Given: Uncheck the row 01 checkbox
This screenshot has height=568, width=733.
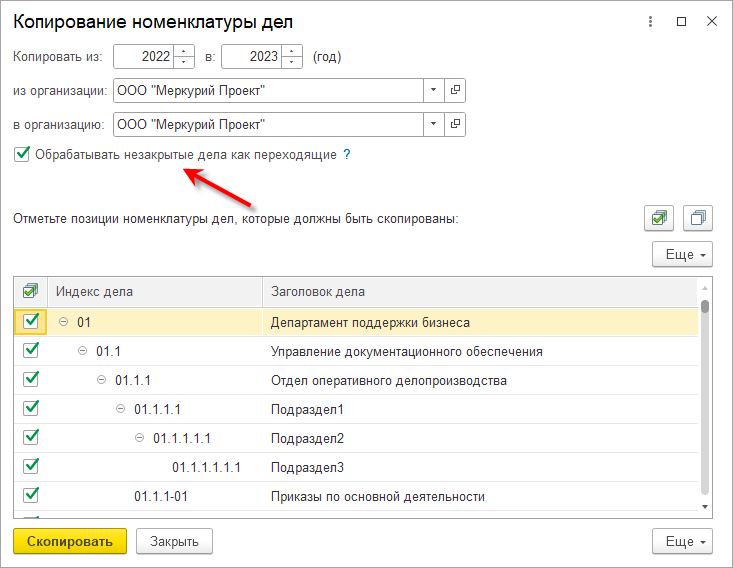Looking at the screenshot, I should [31, 322].
